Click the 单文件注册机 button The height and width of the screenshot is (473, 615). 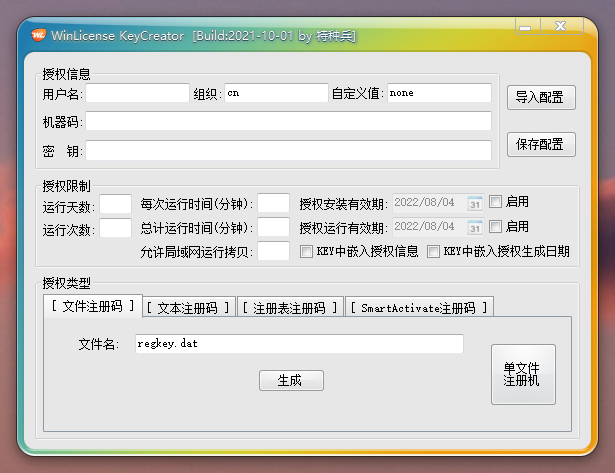[523, 374]
